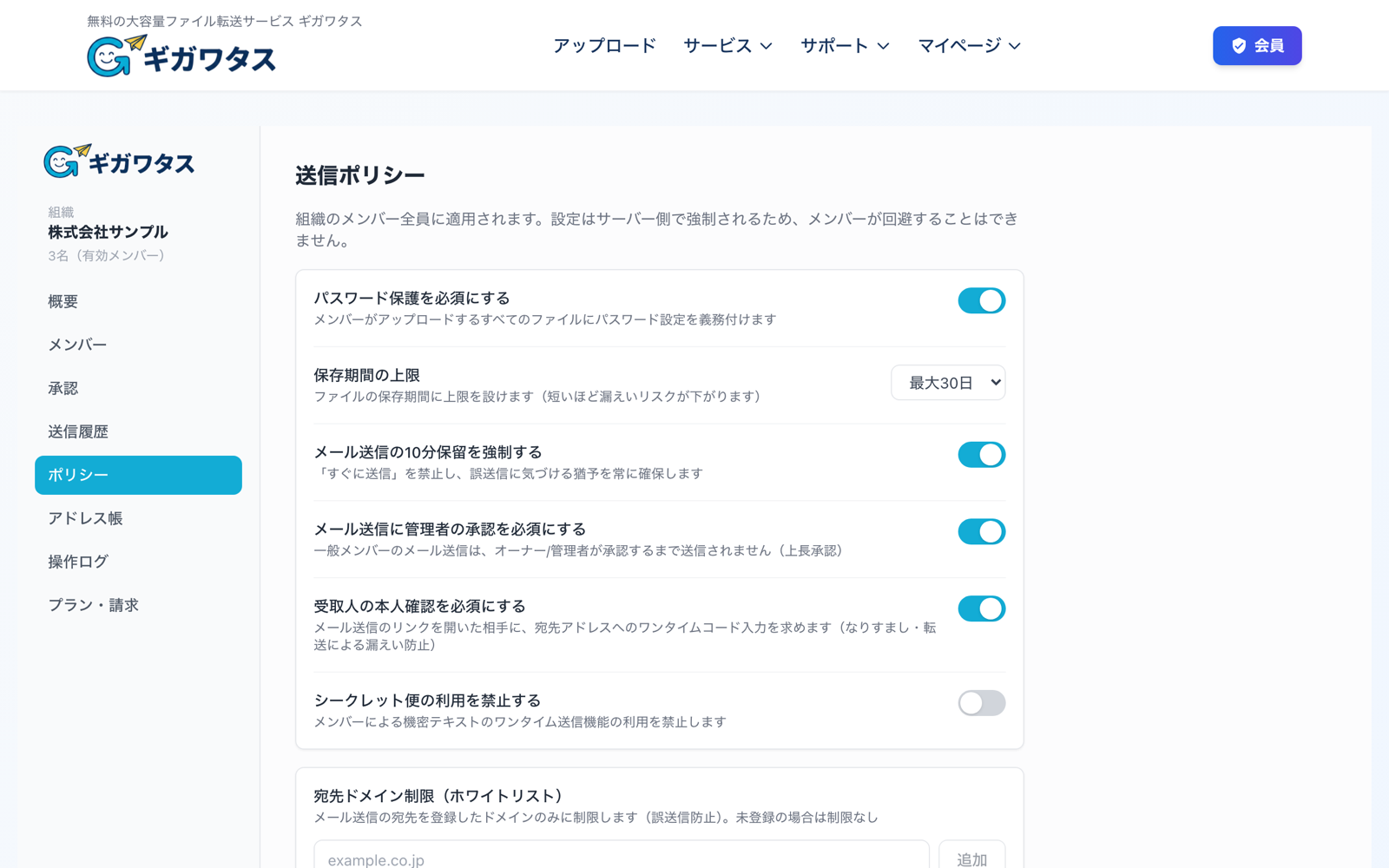Toggle メール送信の10分保留を強制する switch
The height and width of the screenshot is (868, 1389).
(x=981, y=455)
